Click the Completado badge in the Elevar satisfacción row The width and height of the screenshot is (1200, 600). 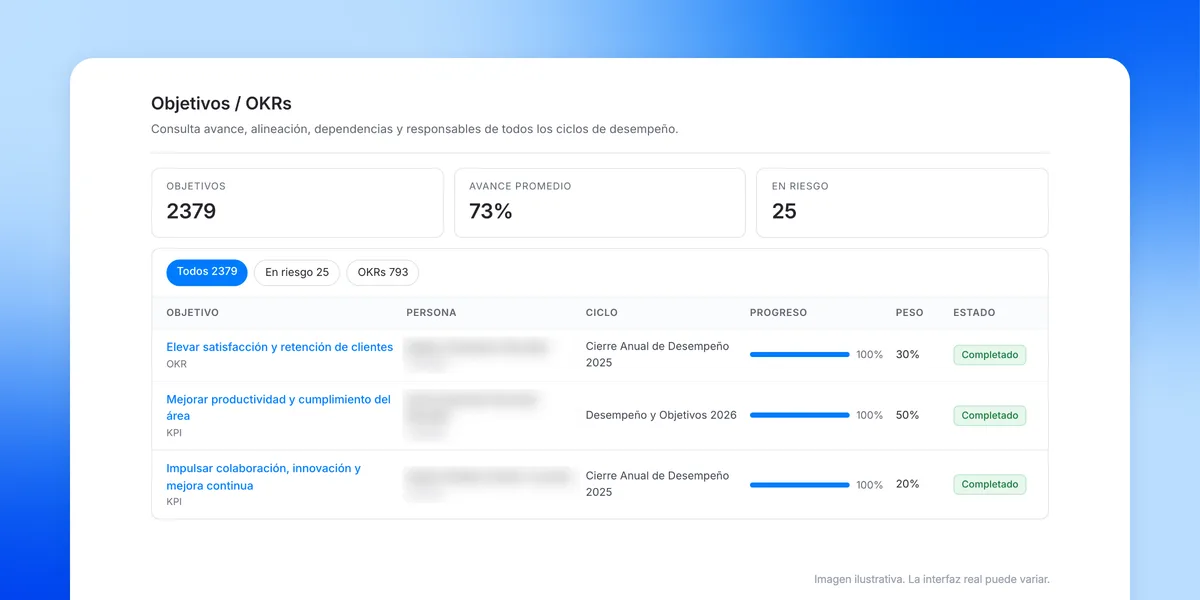[x=990, y=355]
